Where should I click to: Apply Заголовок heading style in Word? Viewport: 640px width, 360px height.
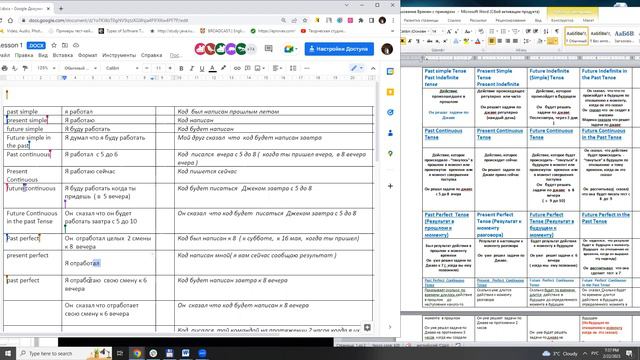[x=624, y=36]
